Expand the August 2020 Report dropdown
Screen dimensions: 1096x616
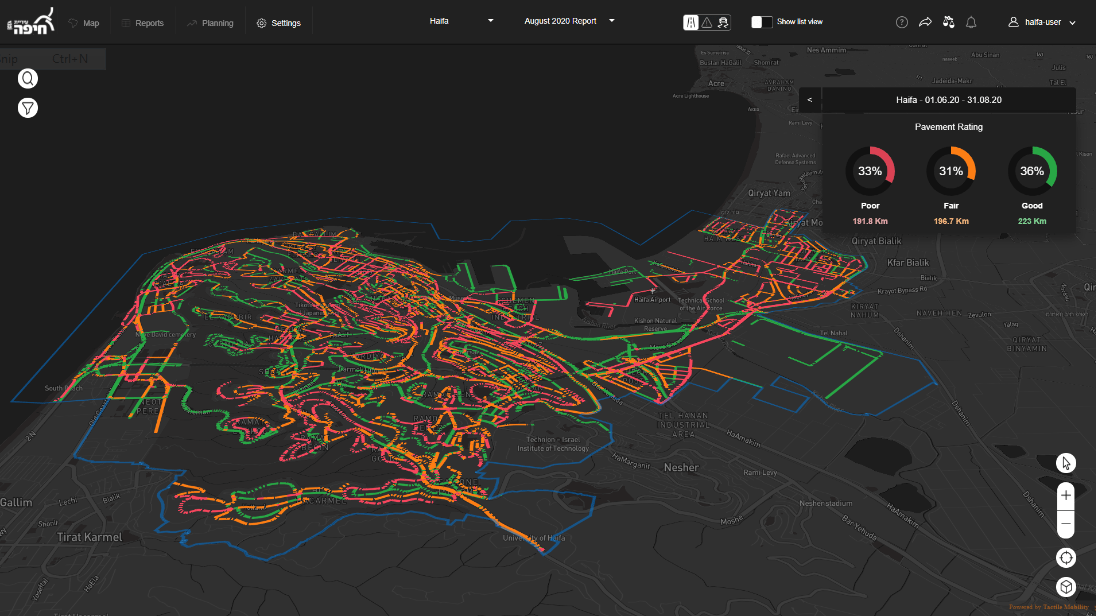pyautogui.click(x=569, y=21)
